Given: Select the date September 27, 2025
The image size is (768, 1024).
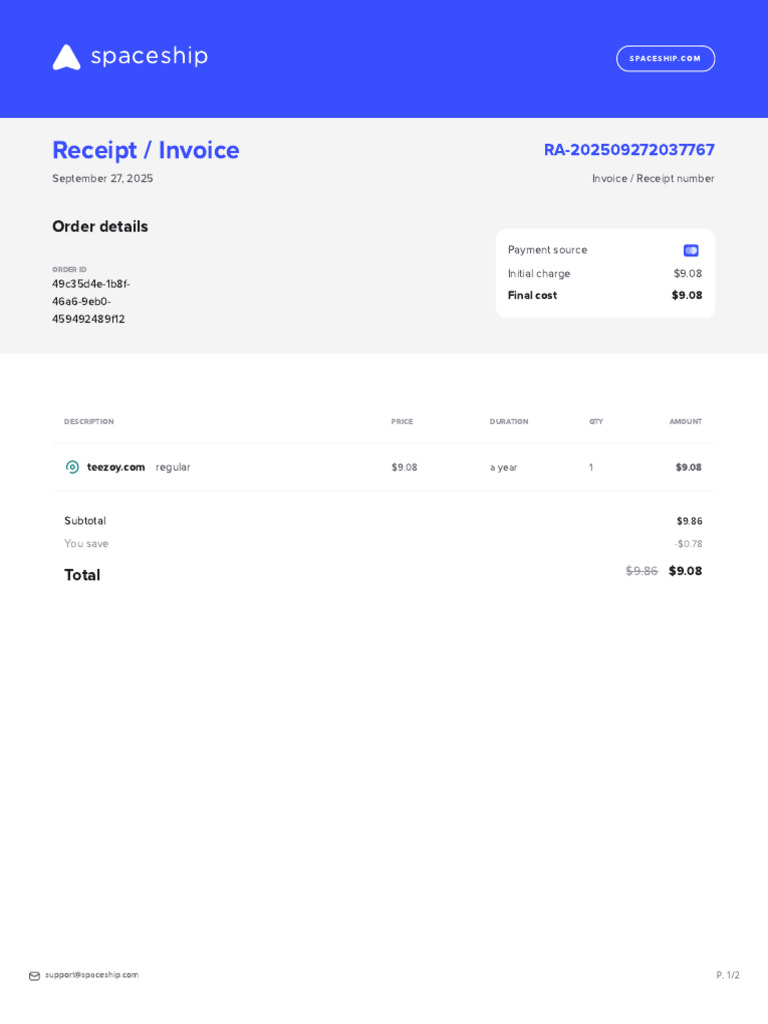Looking at the screenshot, I should [x=103, y=178].
